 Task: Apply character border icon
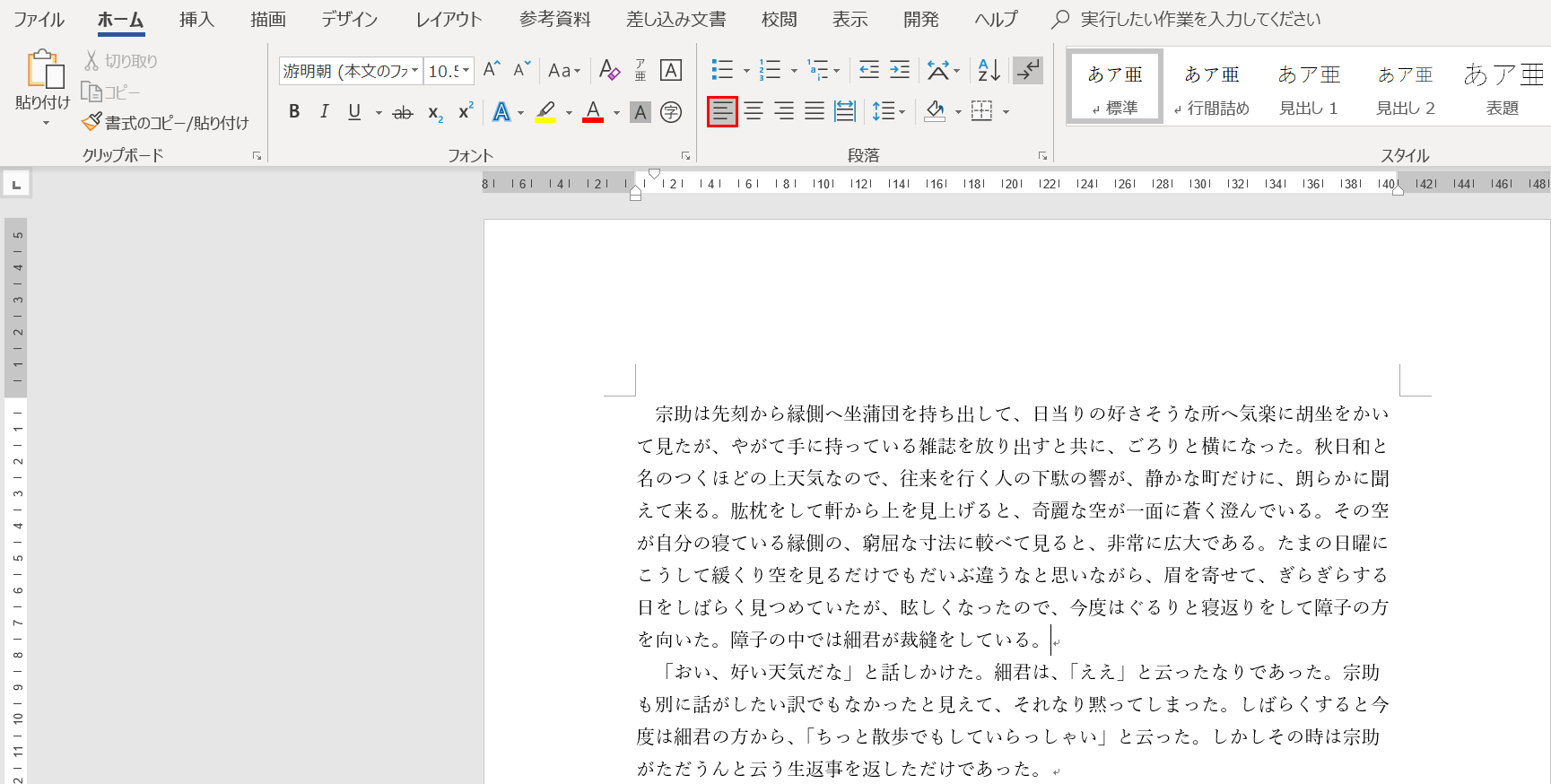click(671, 70)
